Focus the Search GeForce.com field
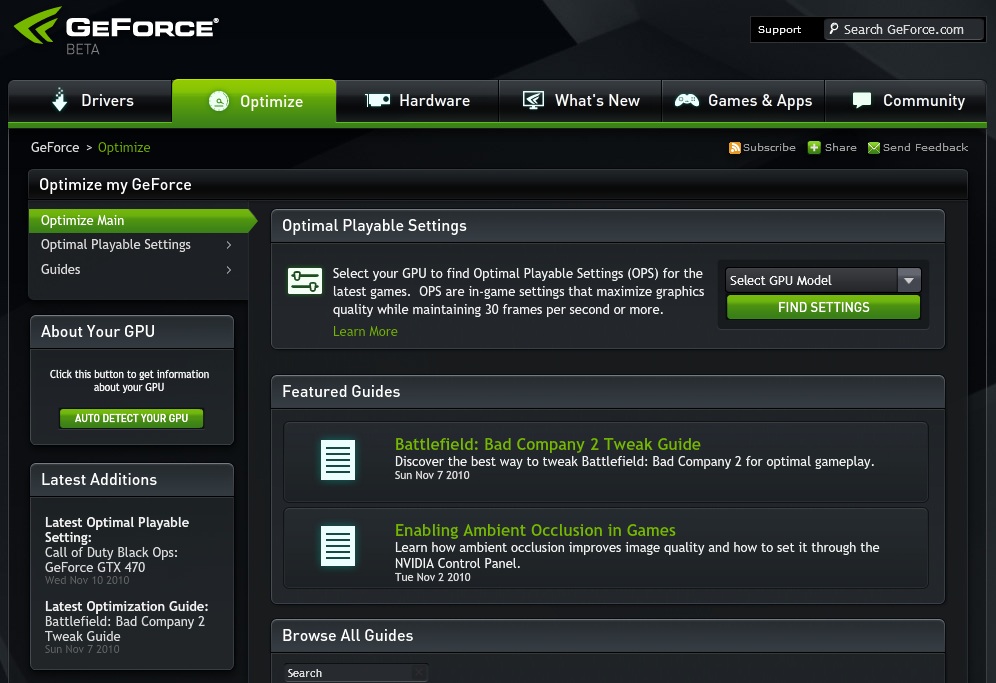996x683 pixels. tap(904, 29)
